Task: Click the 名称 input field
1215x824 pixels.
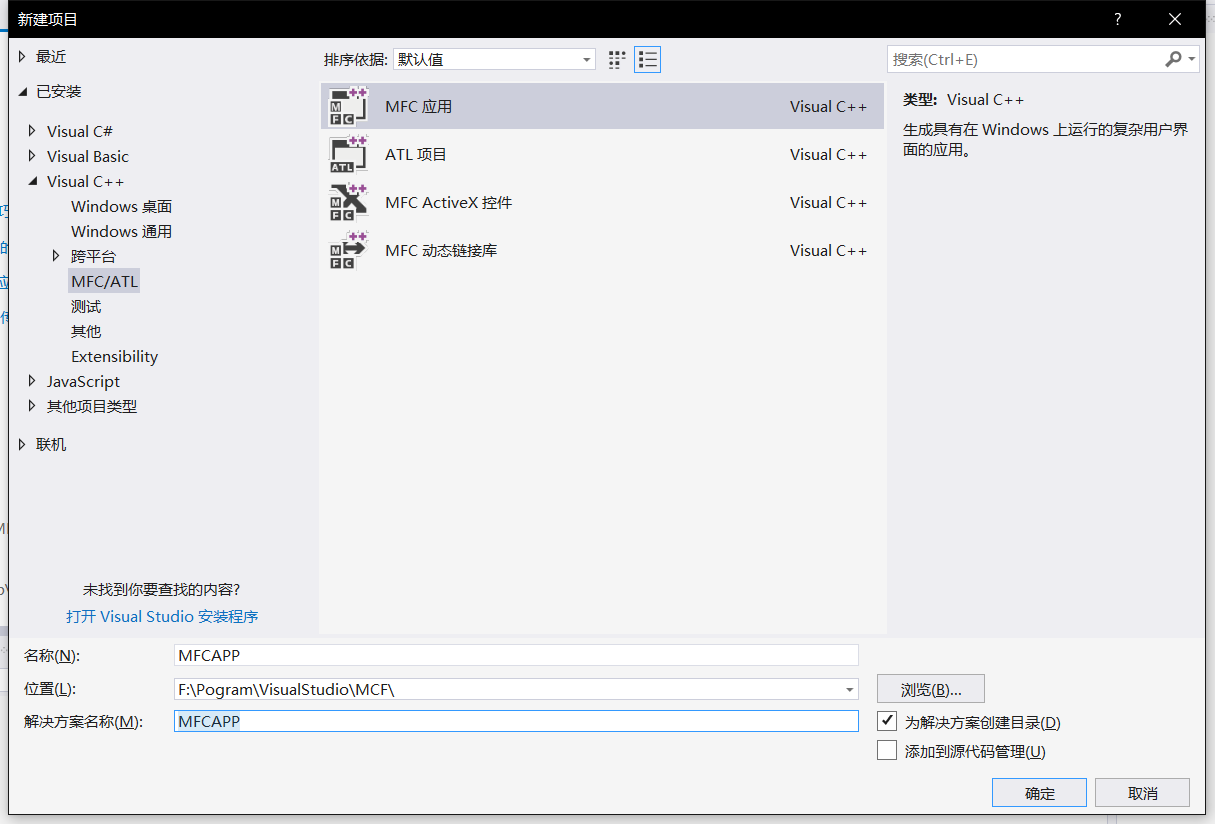Action: 516,655
